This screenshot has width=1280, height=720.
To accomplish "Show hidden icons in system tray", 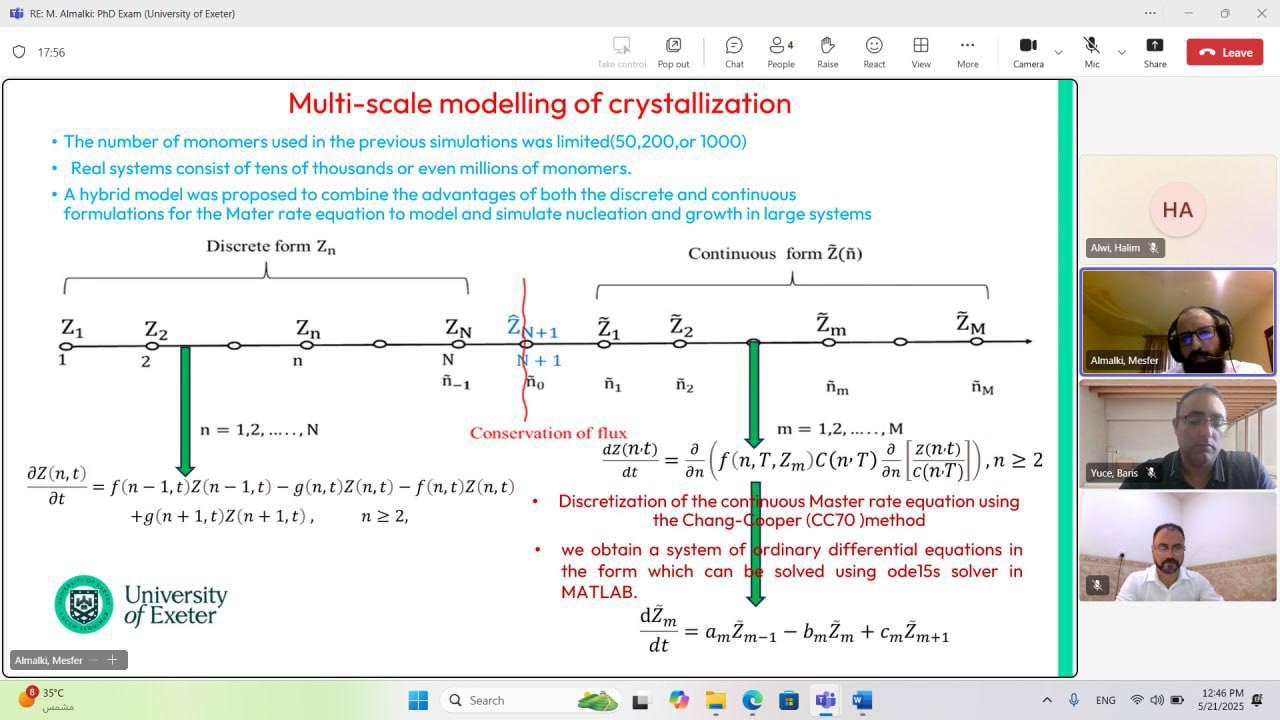I will click(1047, 700).
